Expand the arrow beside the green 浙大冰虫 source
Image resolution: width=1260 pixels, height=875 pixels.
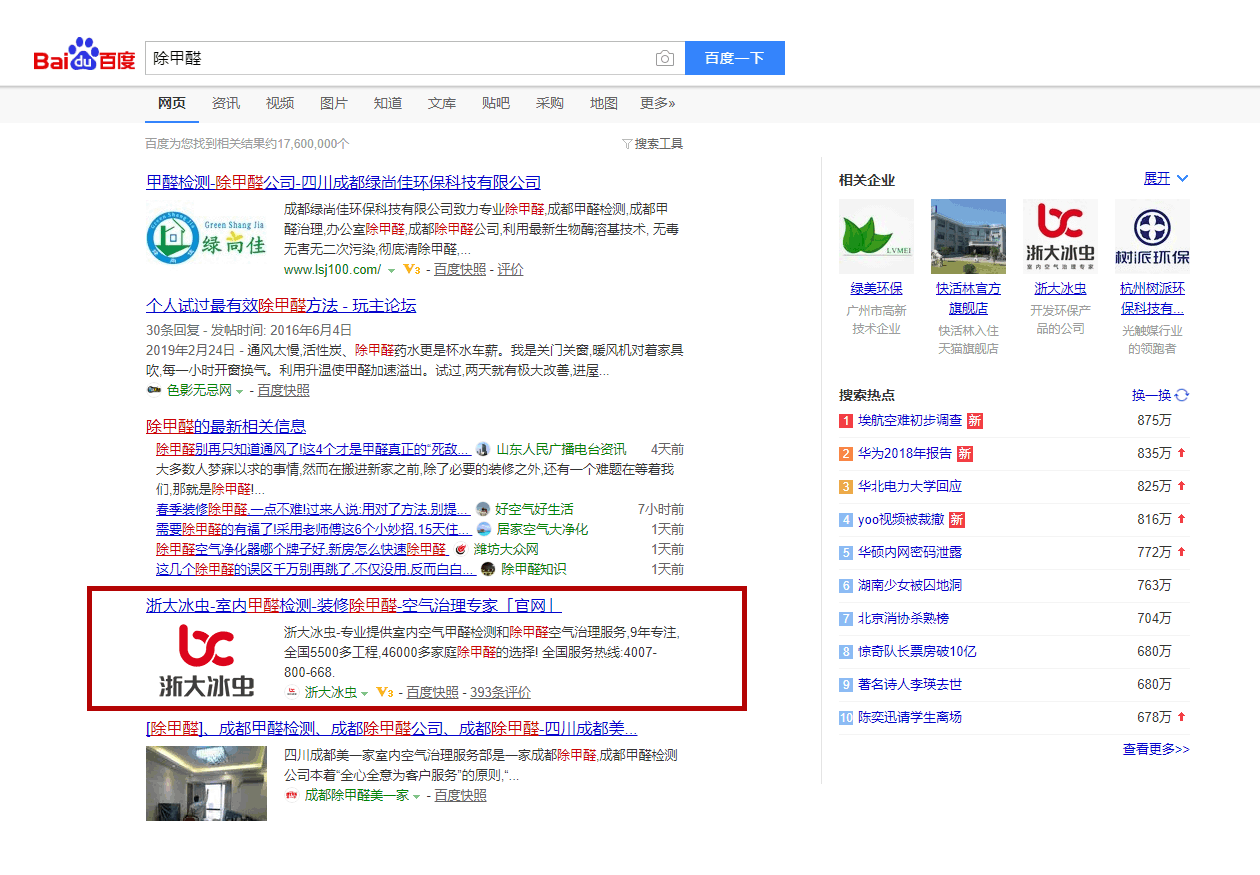pos(364,693)
